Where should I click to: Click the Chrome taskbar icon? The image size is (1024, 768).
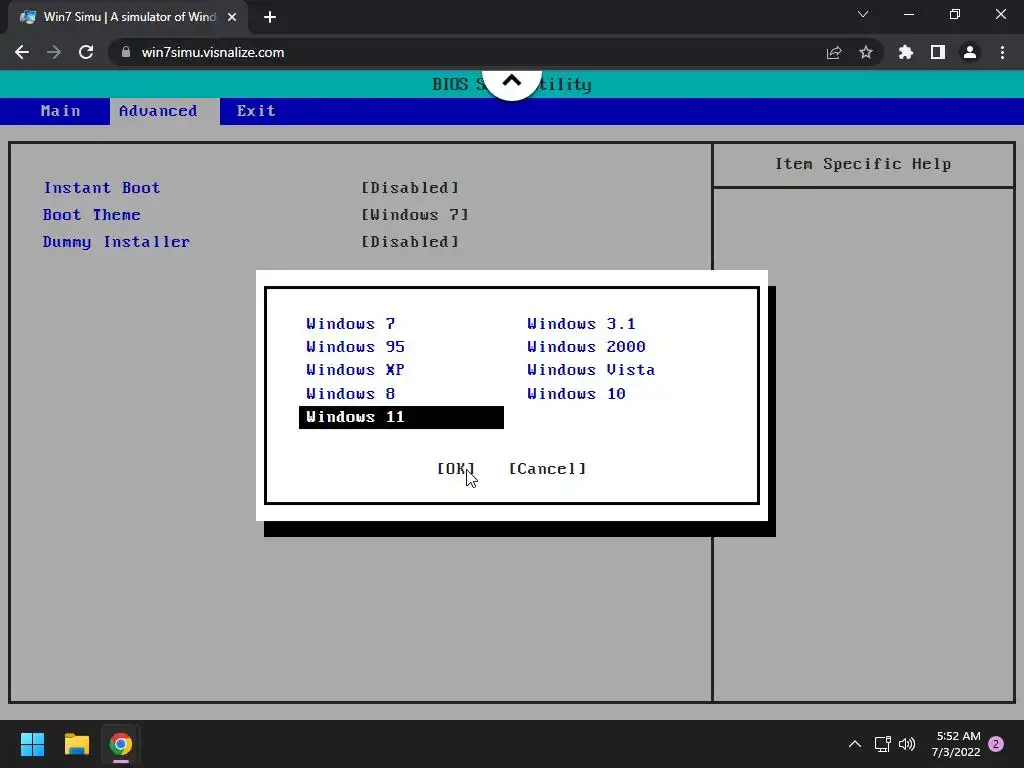121,744
